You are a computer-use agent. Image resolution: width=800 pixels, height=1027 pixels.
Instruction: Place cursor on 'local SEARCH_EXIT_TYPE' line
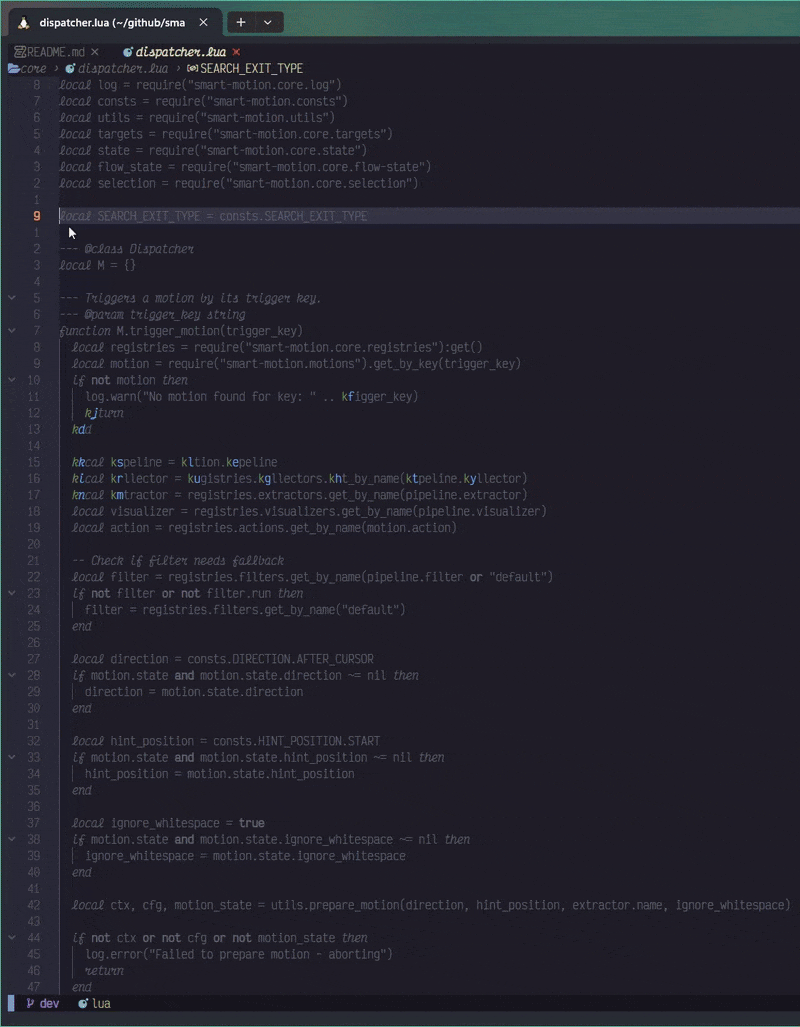click(213, 216)
